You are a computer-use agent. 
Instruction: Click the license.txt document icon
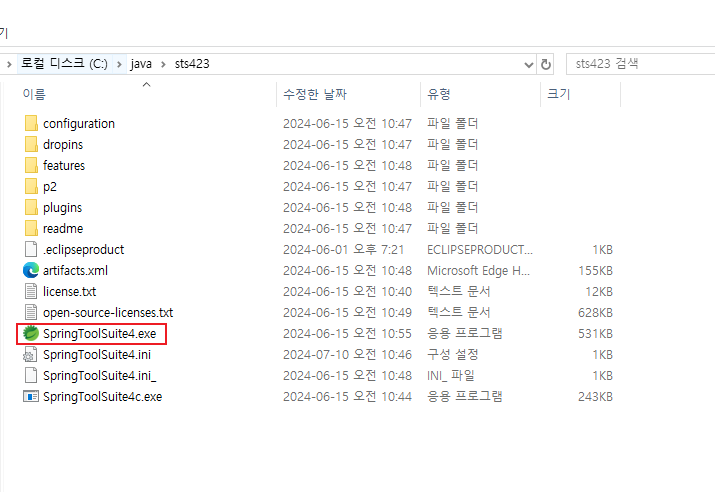click(31, 291)
